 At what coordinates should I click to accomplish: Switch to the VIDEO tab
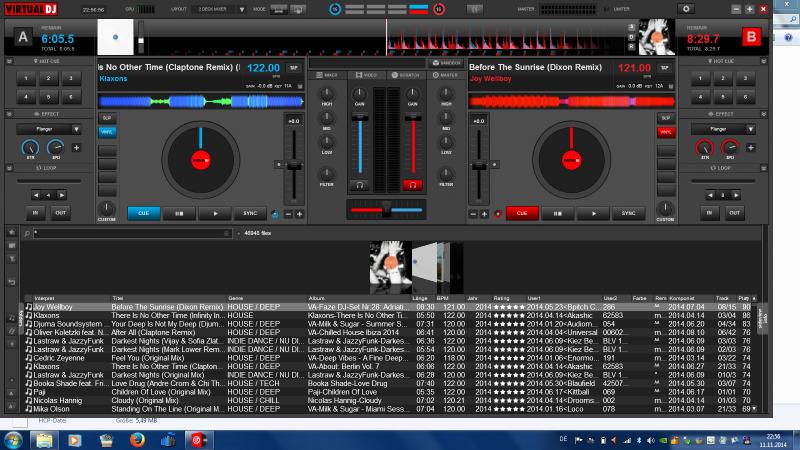click(366, 75)
